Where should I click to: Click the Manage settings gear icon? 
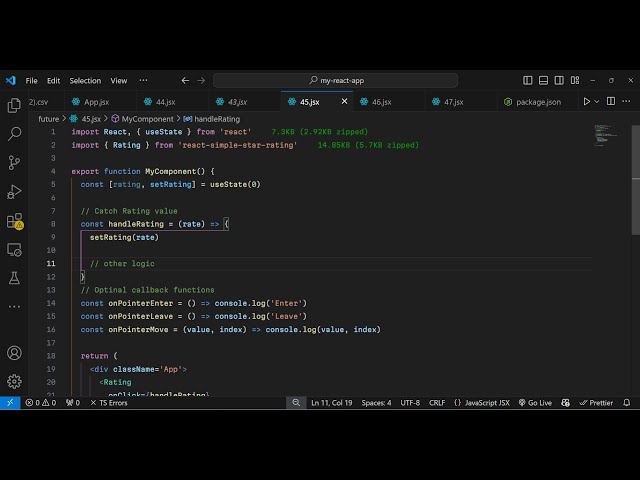(x=14, y=381)
